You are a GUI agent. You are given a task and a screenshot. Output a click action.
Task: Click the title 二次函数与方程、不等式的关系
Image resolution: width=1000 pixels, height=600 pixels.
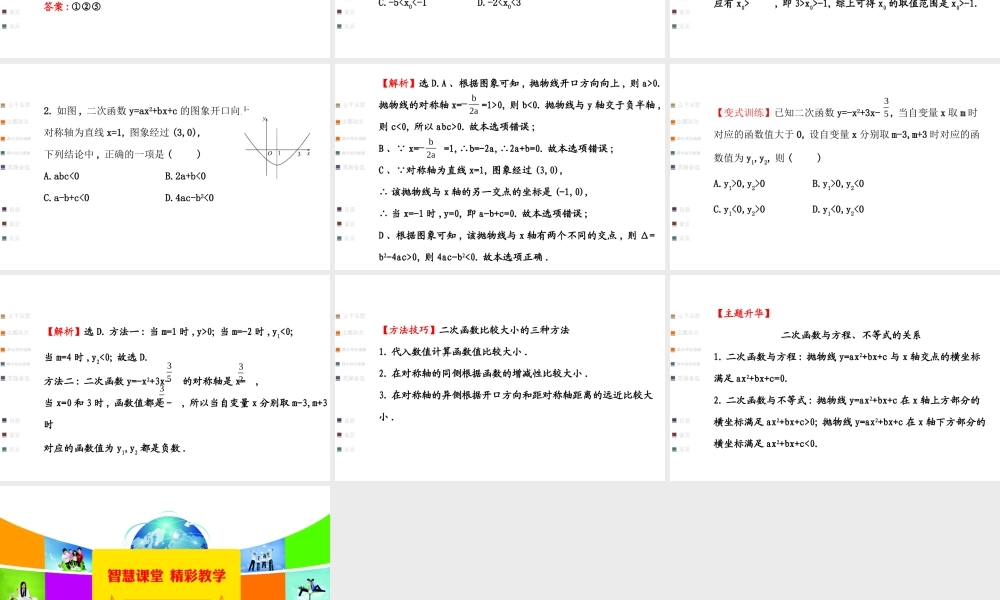[x=851, y=335]
